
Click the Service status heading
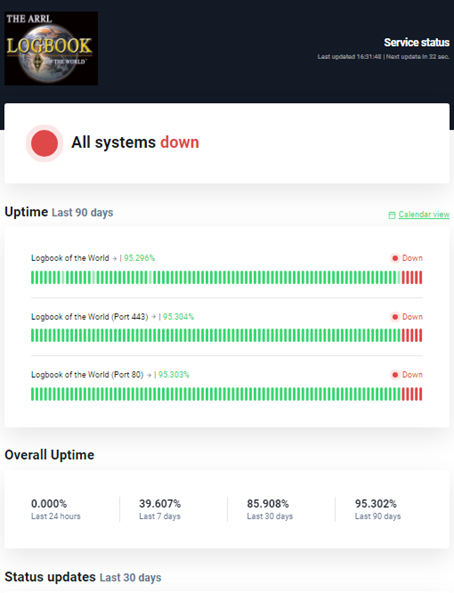point(417,42)
